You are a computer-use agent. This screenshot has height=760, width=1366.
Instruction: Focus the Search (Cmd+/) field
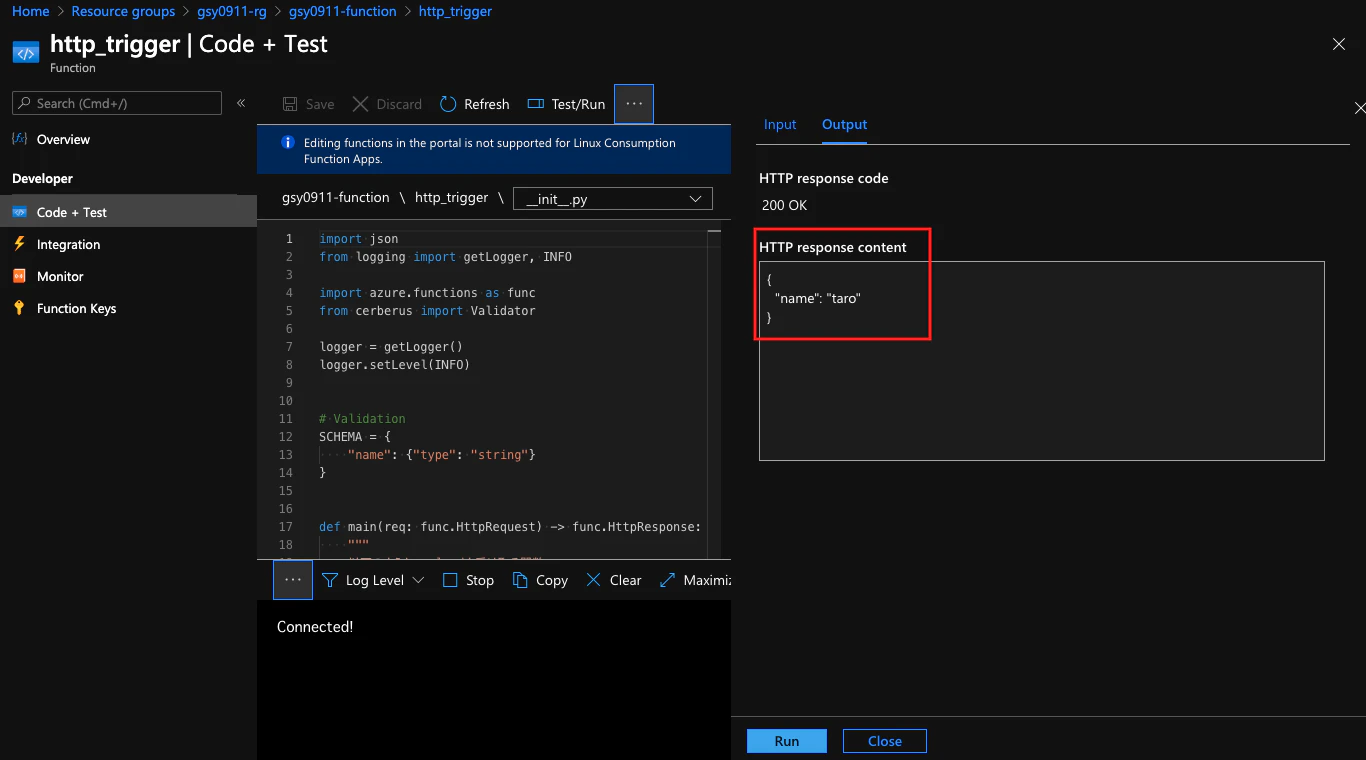click(x=117, y=103)
